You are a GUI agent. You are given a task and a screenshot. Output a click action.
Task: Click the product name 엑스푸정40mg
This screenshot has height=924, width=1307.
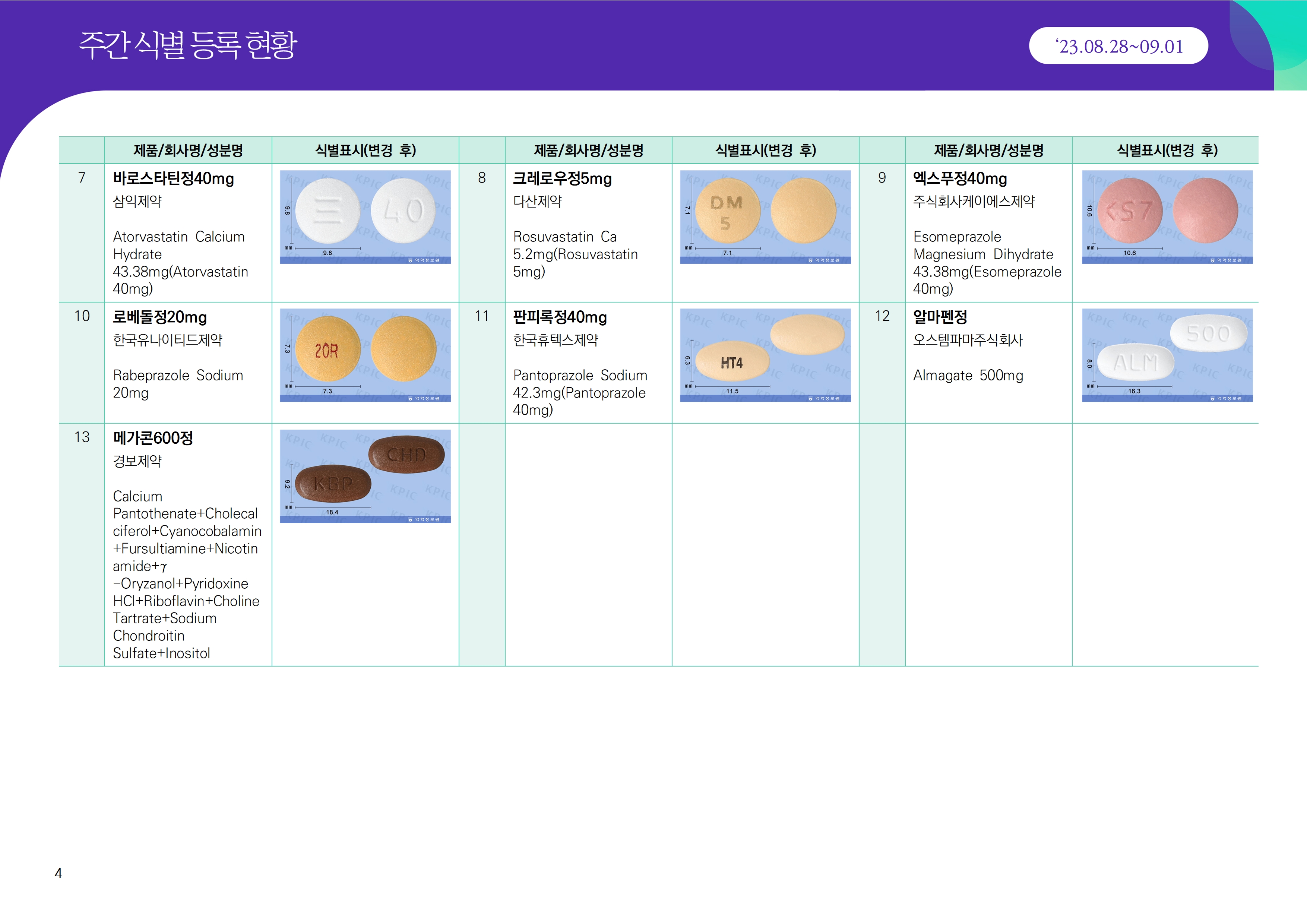(x=960, y=179)
